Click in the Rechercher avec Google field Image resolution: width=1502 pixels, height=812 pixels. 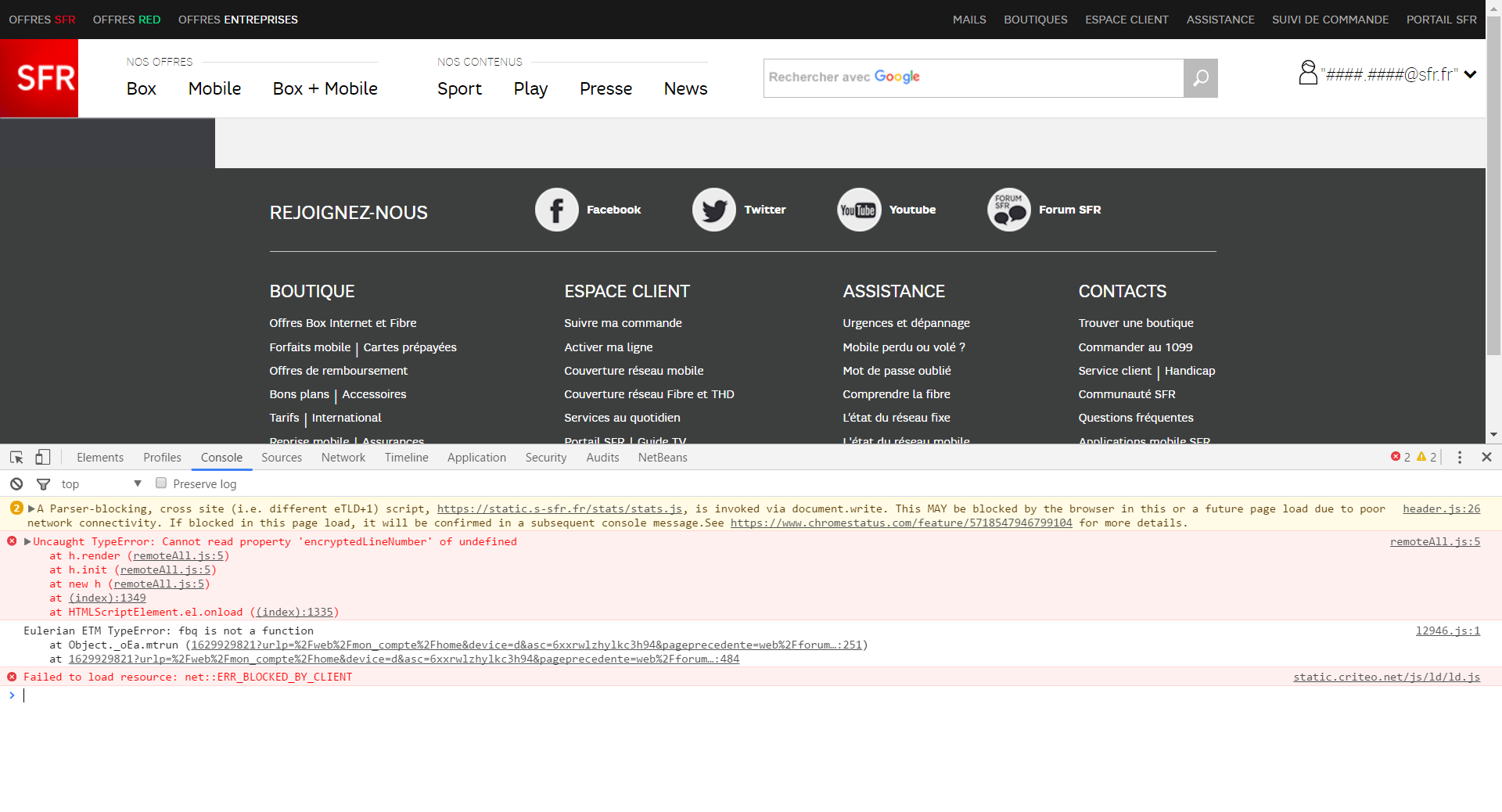[x=973, y=77]
